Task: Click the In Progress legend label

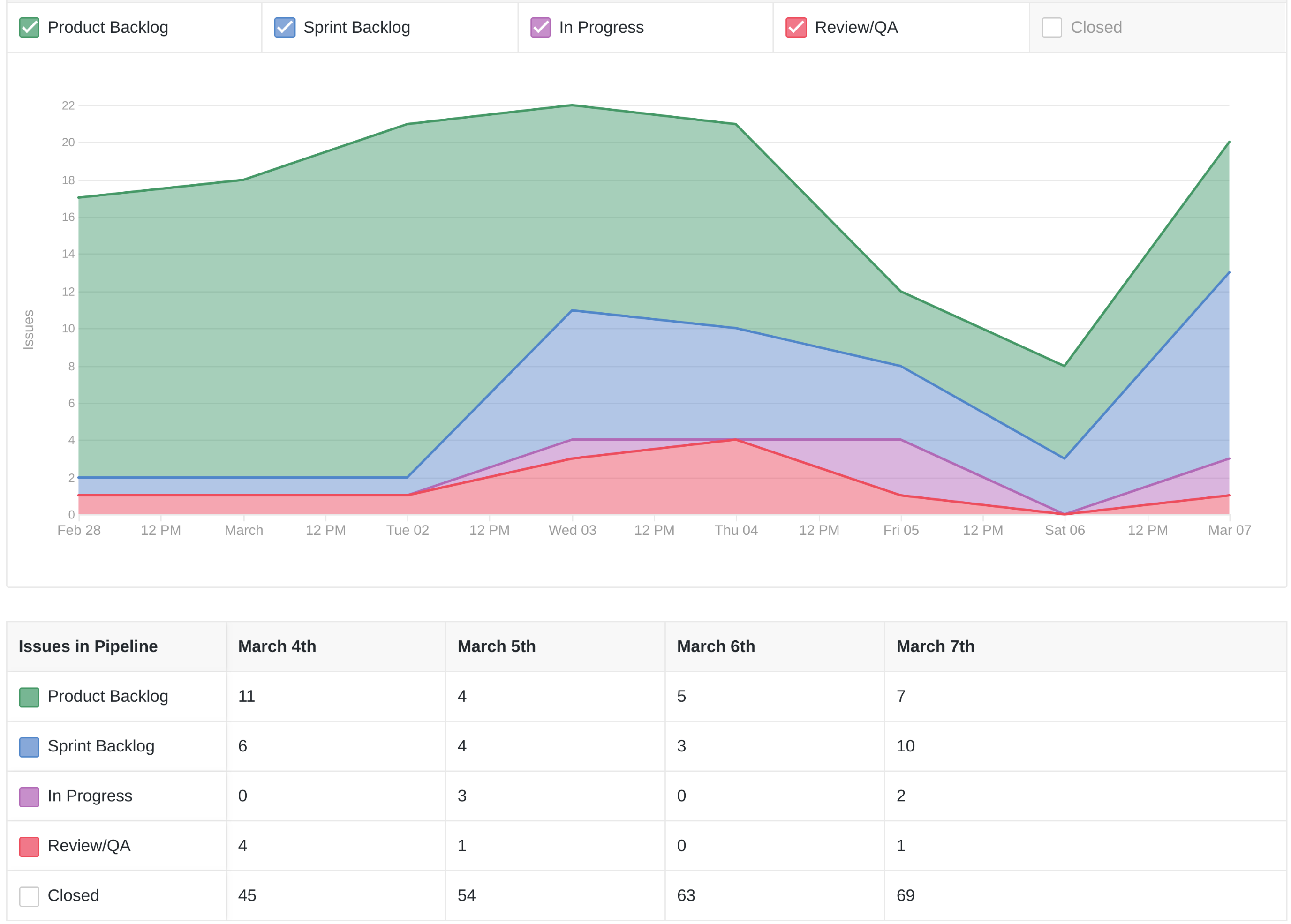Action: click(601, 27)
